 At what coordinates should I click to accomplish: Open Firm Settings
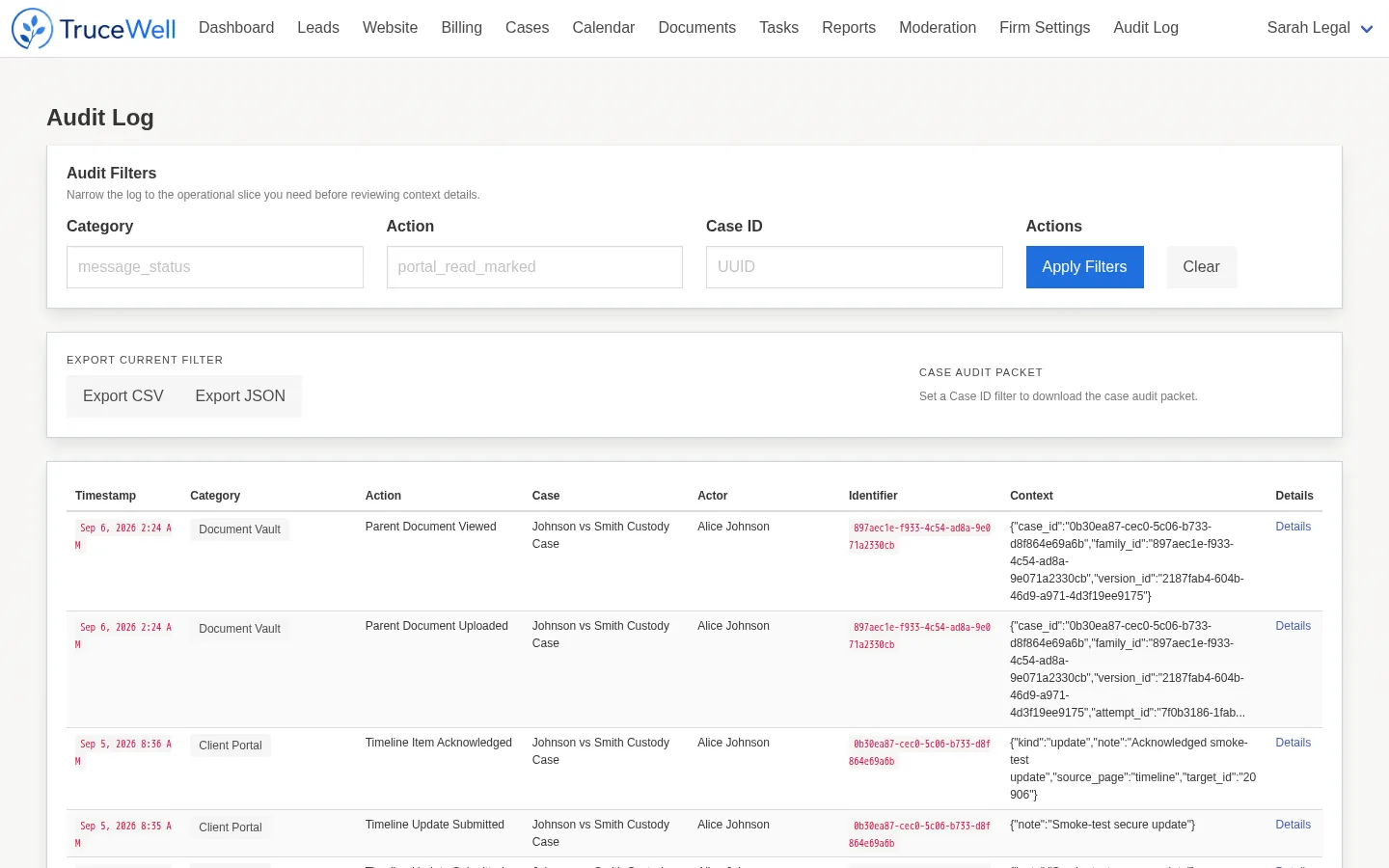[x=1045, y=28]
